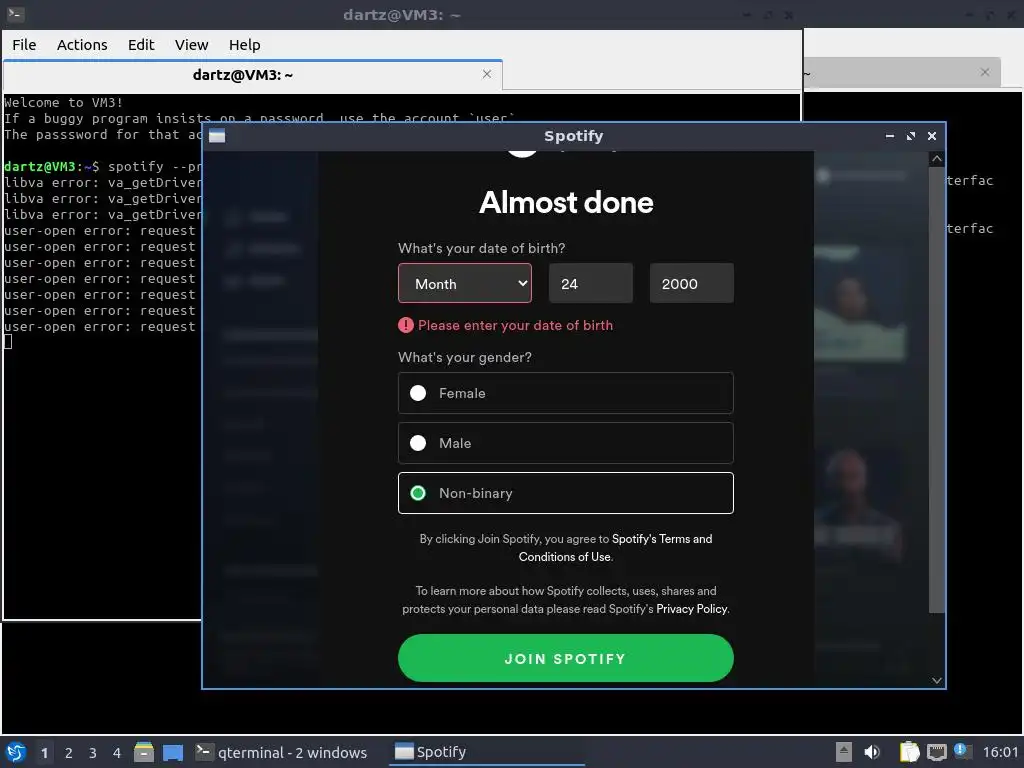Click the 'Welcome to VM3!' terminal line
The height and width of the screenshot is (768, 1024).
(x=63, y=103)
